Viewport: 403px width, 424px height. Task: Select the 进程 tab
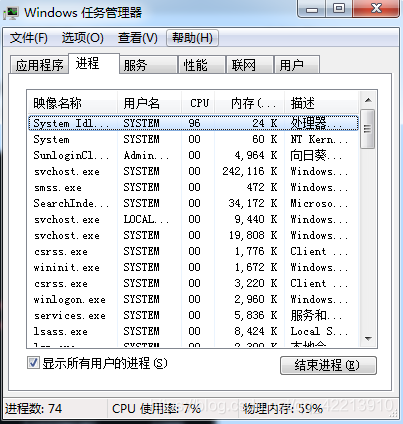tap(94, 63)
